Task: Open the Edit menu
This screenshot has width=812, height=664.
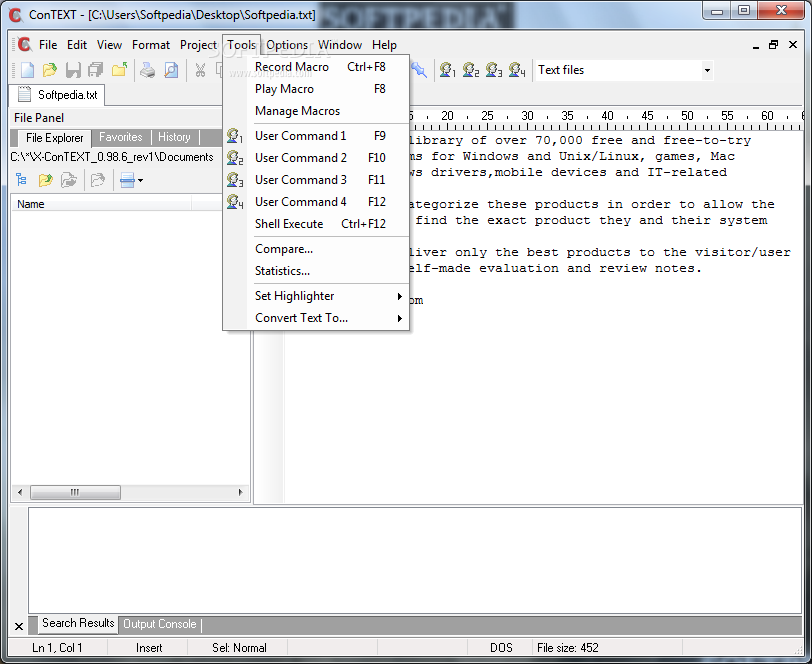Action: pyautogui.click(x=77, y=45)
